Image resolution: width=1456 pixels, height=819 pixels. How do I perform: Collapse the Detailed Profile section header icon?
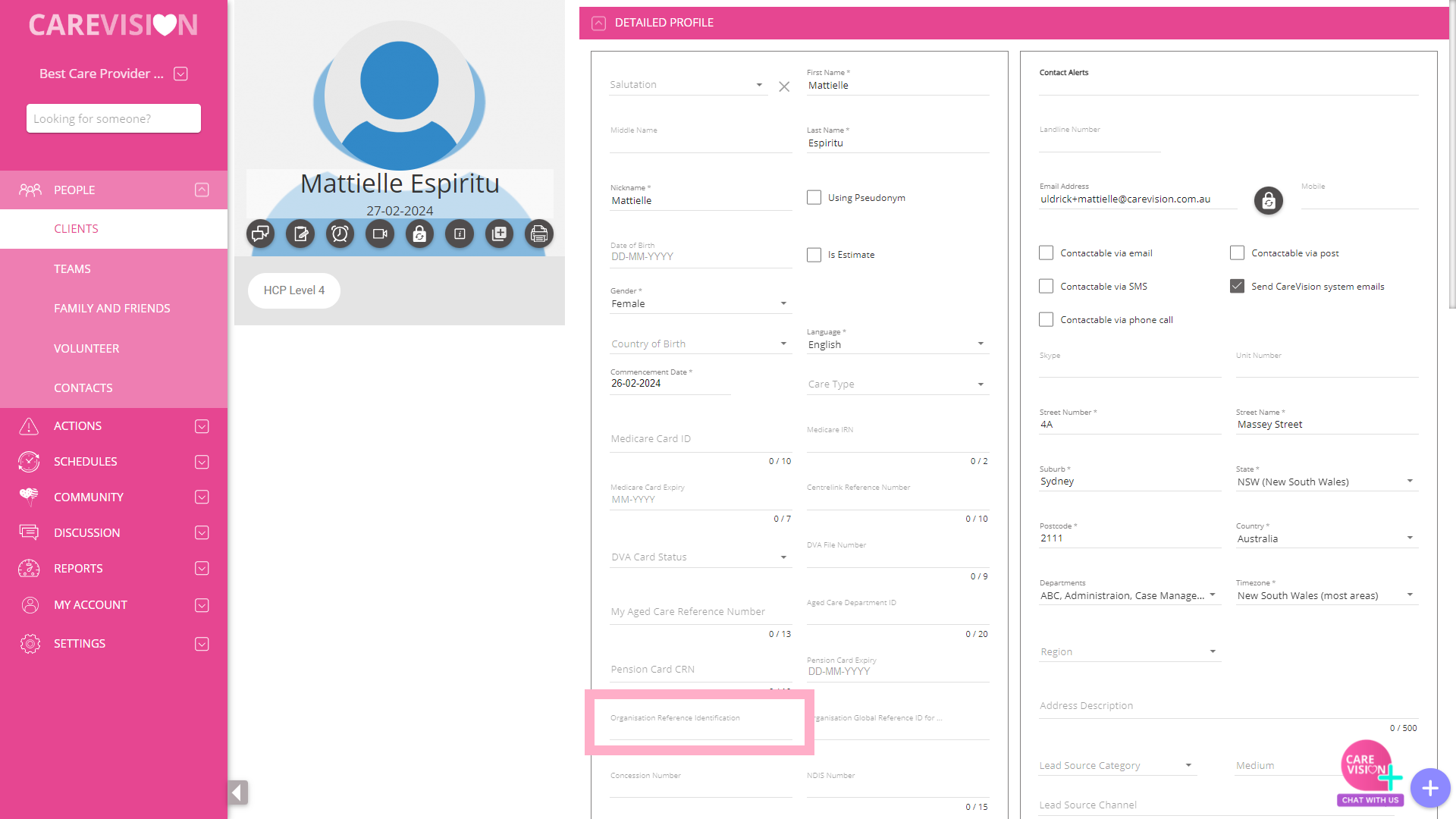[598, 23]
